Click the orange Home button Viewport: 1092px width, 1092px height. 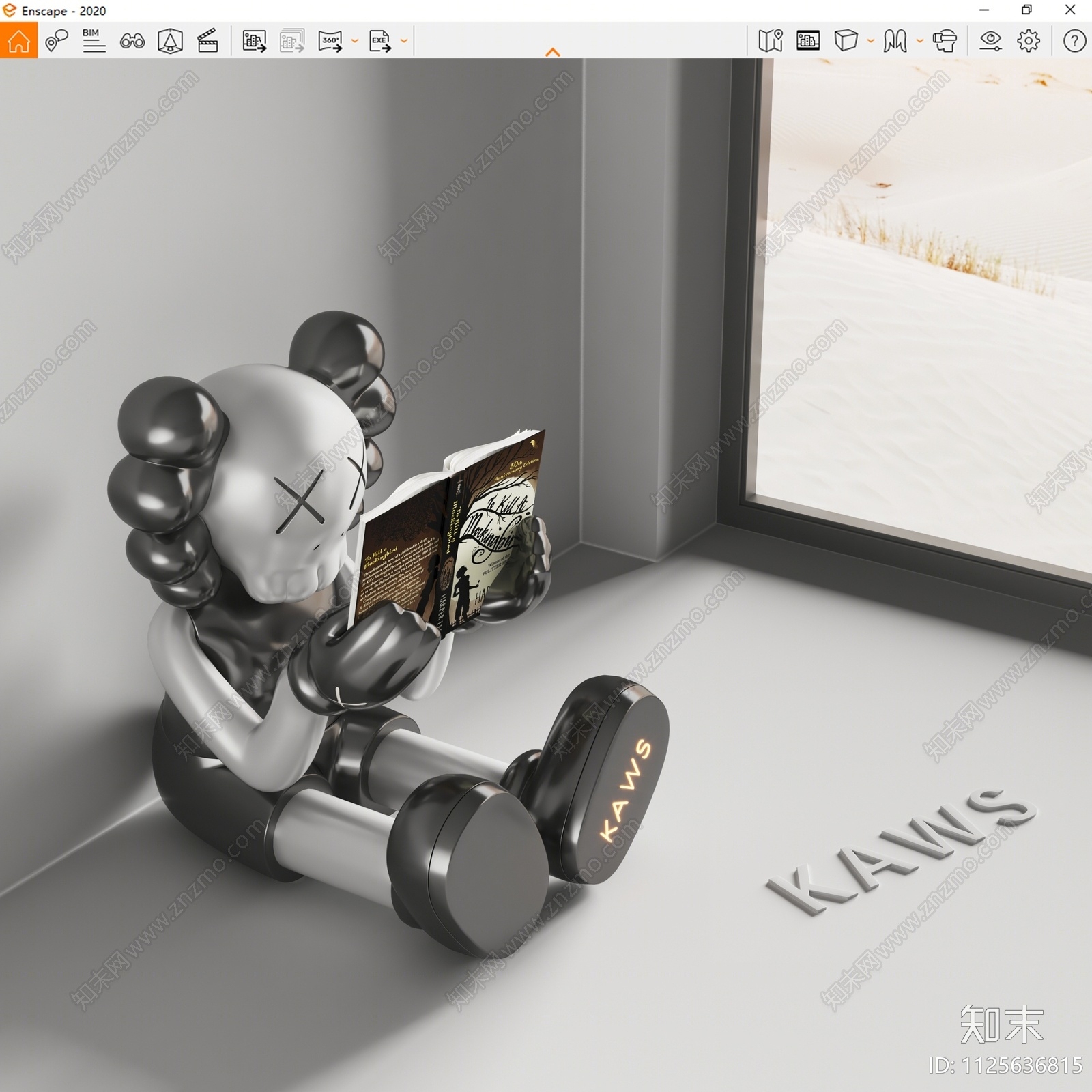tap(18, 40)
